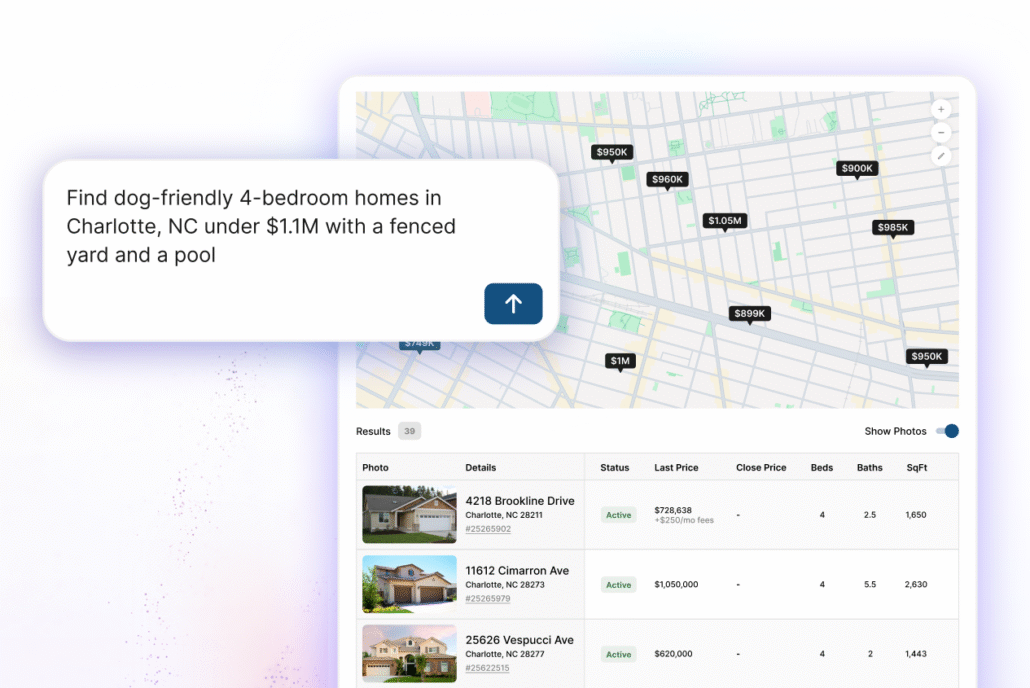The image size is (1030, 688).
Task: Select the $899K map price marker
Action: [749, 314]
